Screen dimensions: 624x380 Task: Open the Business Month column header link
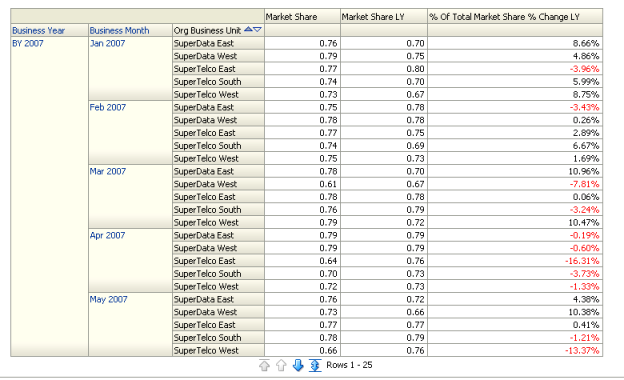119,31
